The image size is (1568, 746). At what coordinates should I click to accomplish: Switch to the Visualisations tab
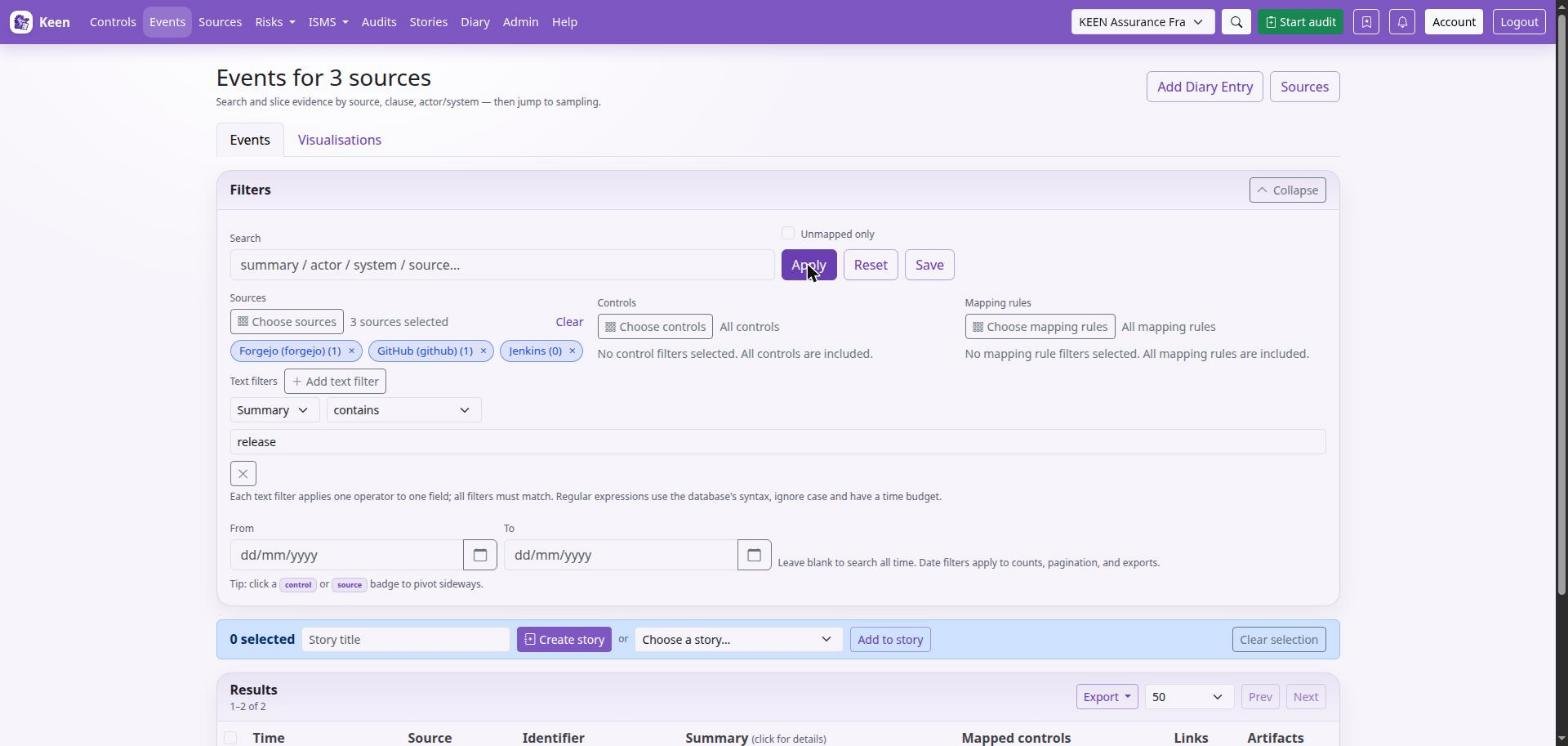pyautogui.click(x=340, y=140)
